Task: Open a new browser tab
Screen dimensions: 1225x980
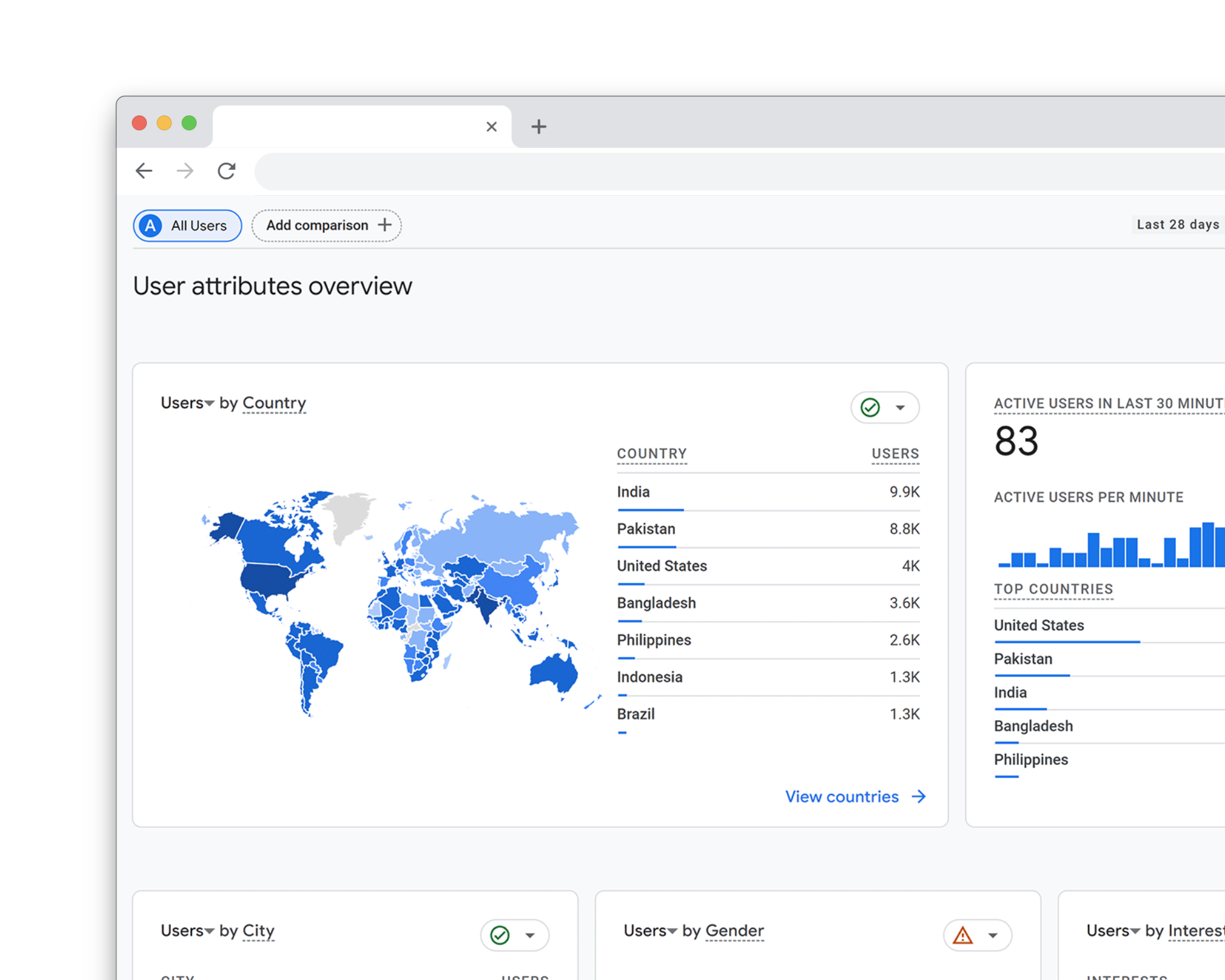Action: click(538, 126)
